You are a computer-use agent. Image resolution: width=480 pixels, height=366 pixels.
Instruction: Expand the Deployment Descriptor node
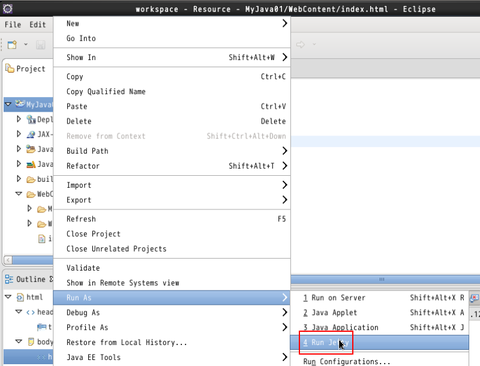[x=19, y=119]
